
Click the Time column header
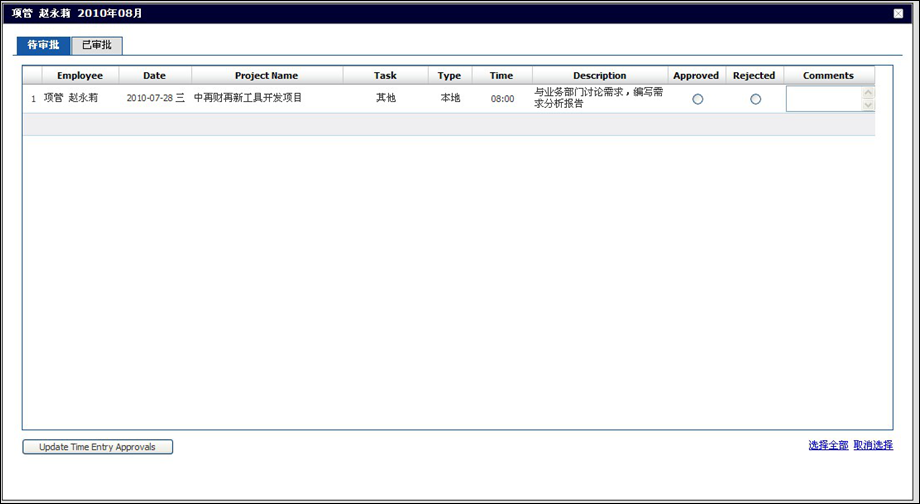pos(501,76)
